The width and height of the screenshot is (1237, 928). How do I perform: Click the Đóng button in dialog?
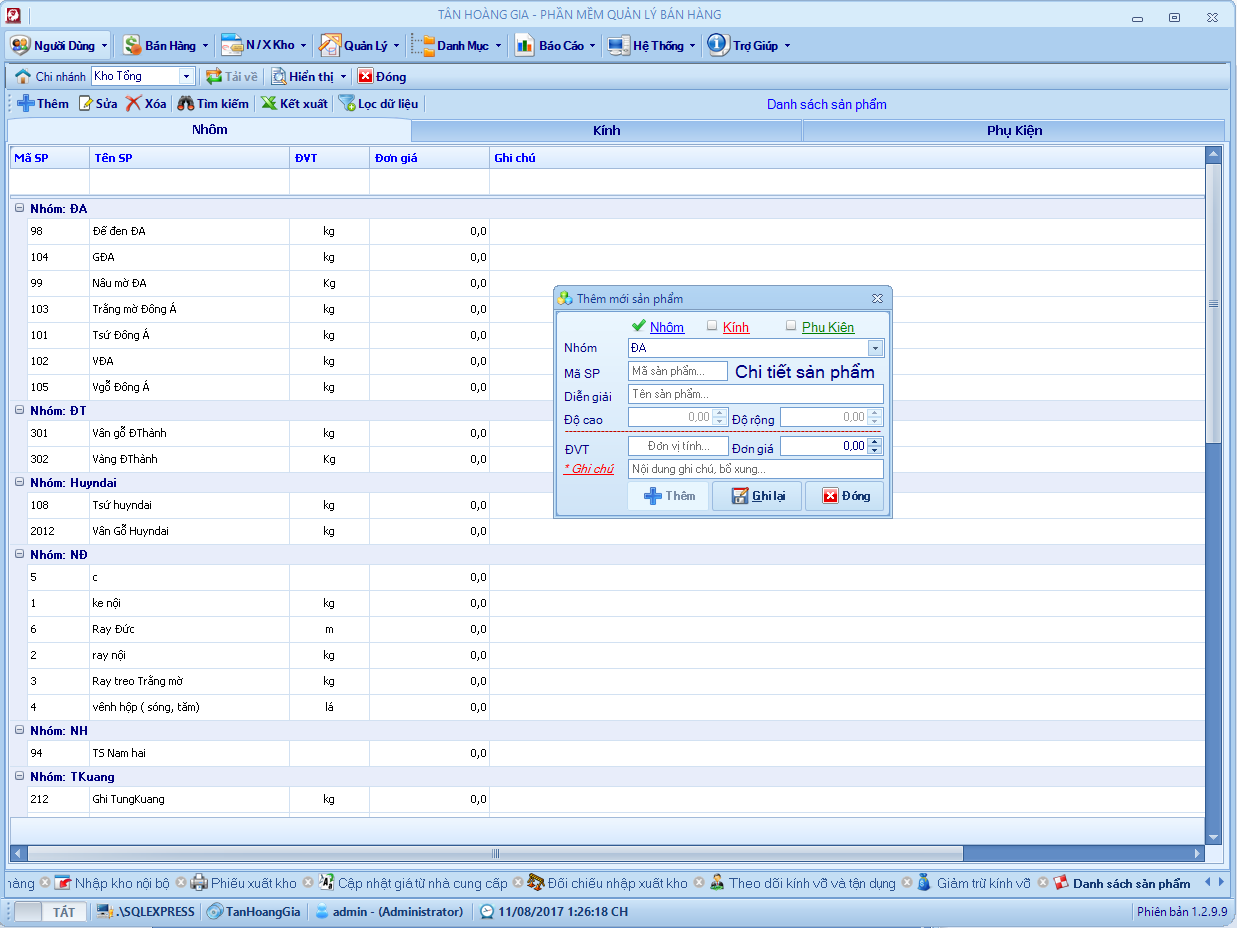845,496
